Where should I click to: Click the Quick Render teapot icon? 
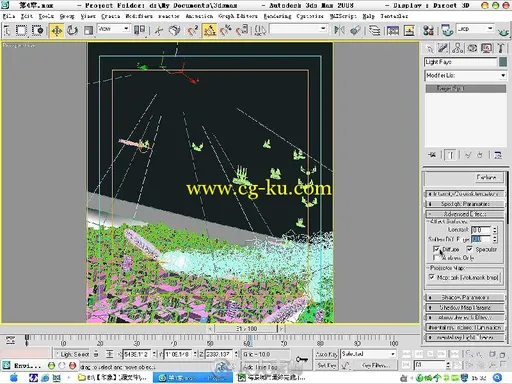504,31
